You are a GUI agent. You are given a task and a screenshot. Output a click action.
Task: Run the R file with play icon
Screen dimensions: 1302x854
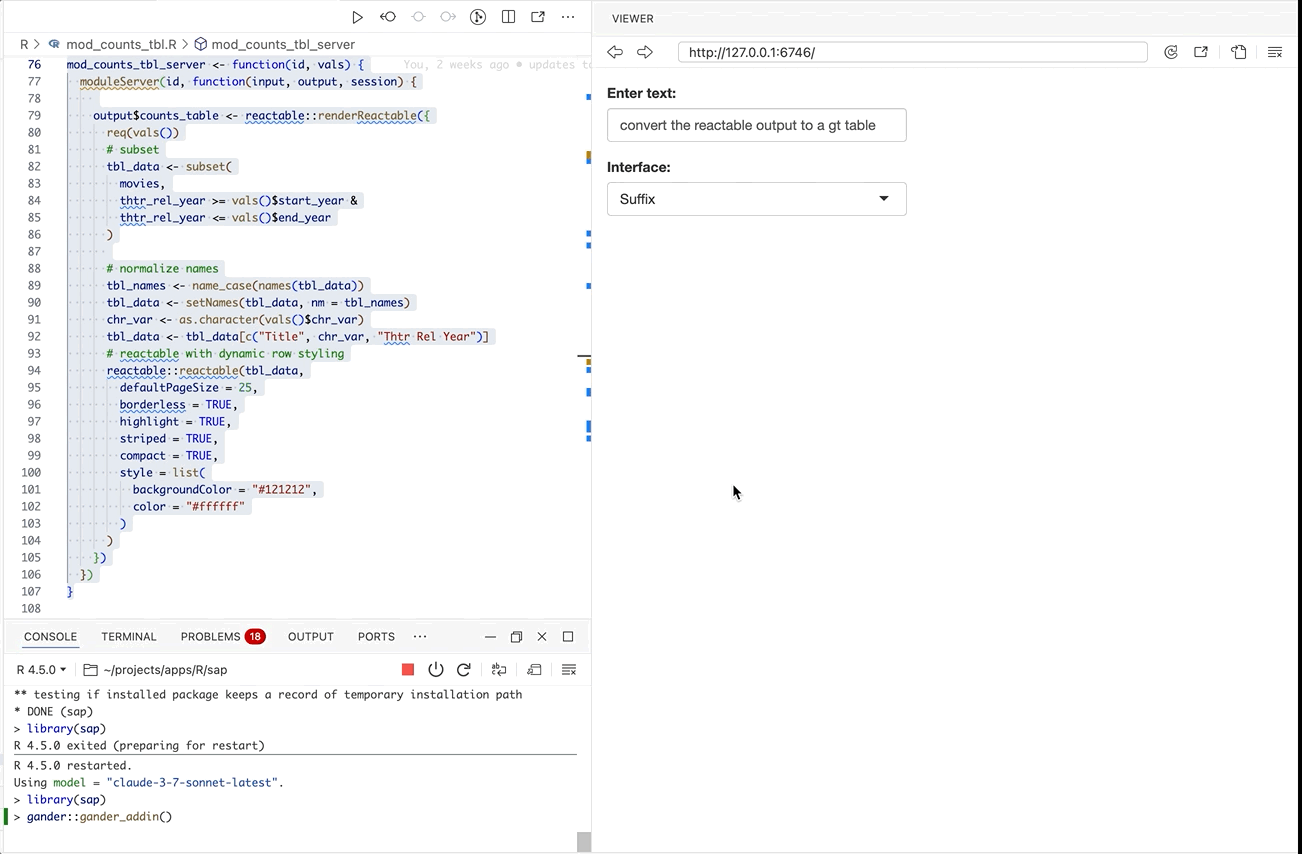point(357,17)
